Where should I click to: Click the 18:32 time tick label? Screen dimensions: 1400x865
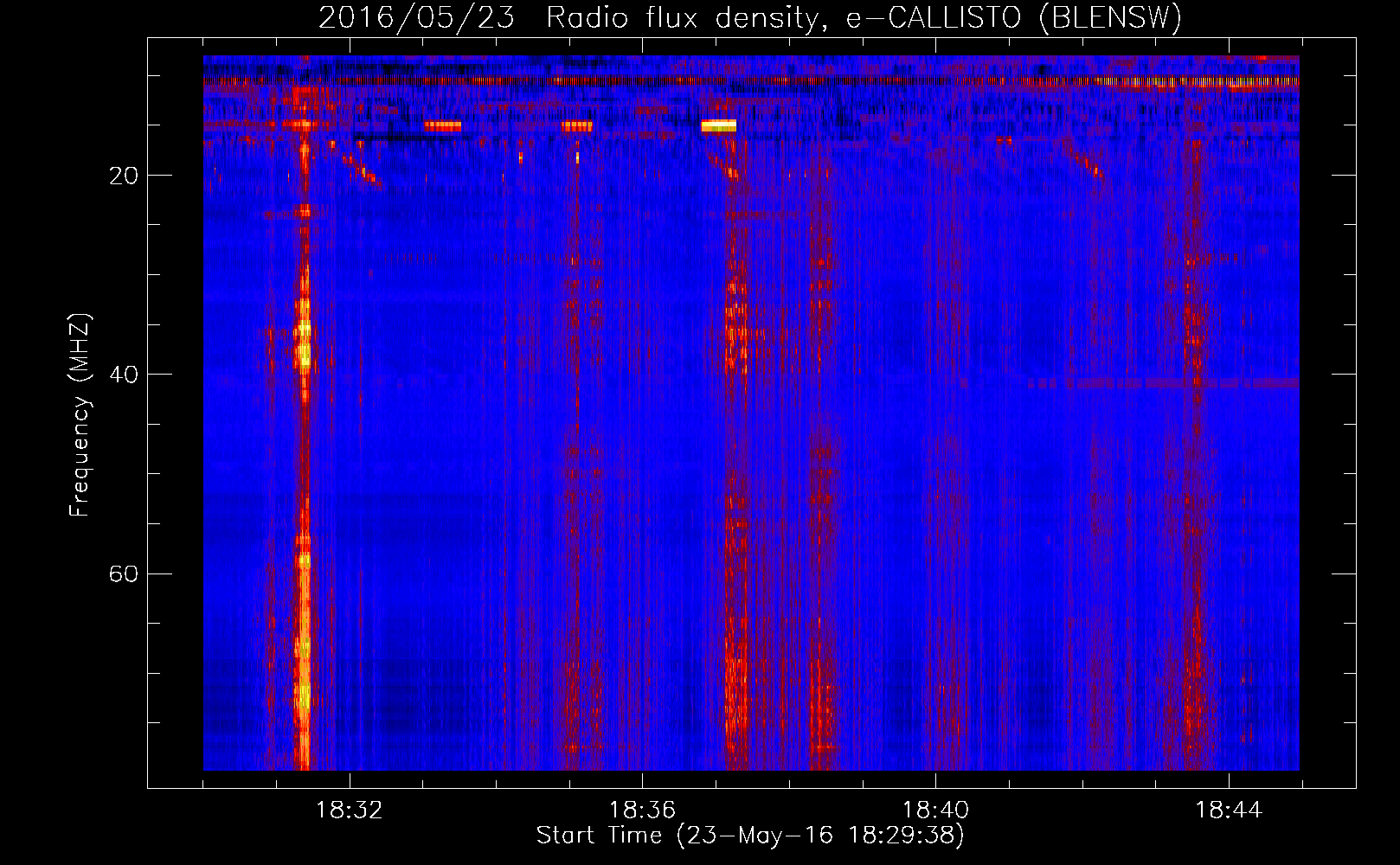[x=350, y=811]
